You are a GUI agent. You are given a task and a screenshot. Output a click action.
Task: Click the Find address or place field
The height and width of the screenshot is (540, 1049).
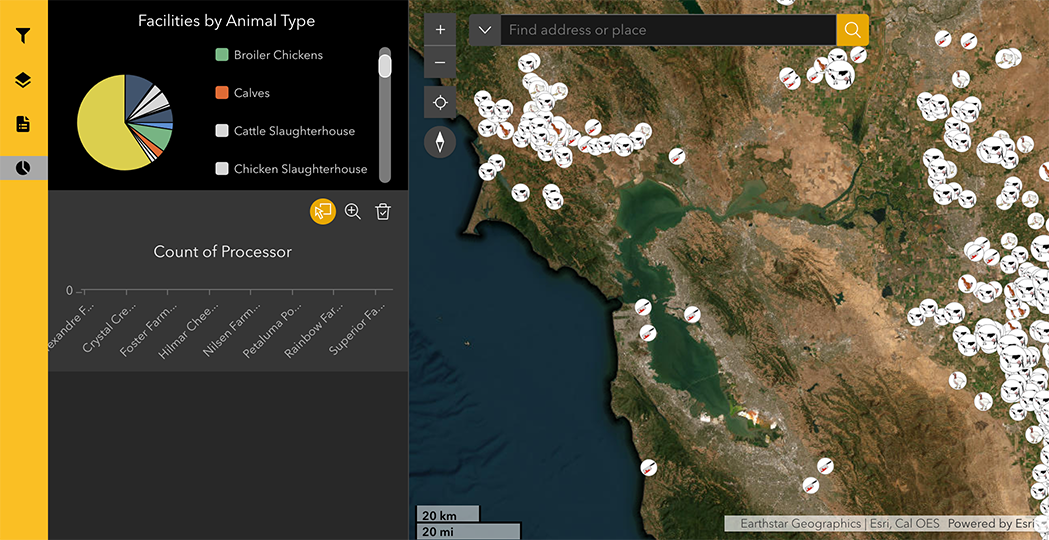[667, 30]
